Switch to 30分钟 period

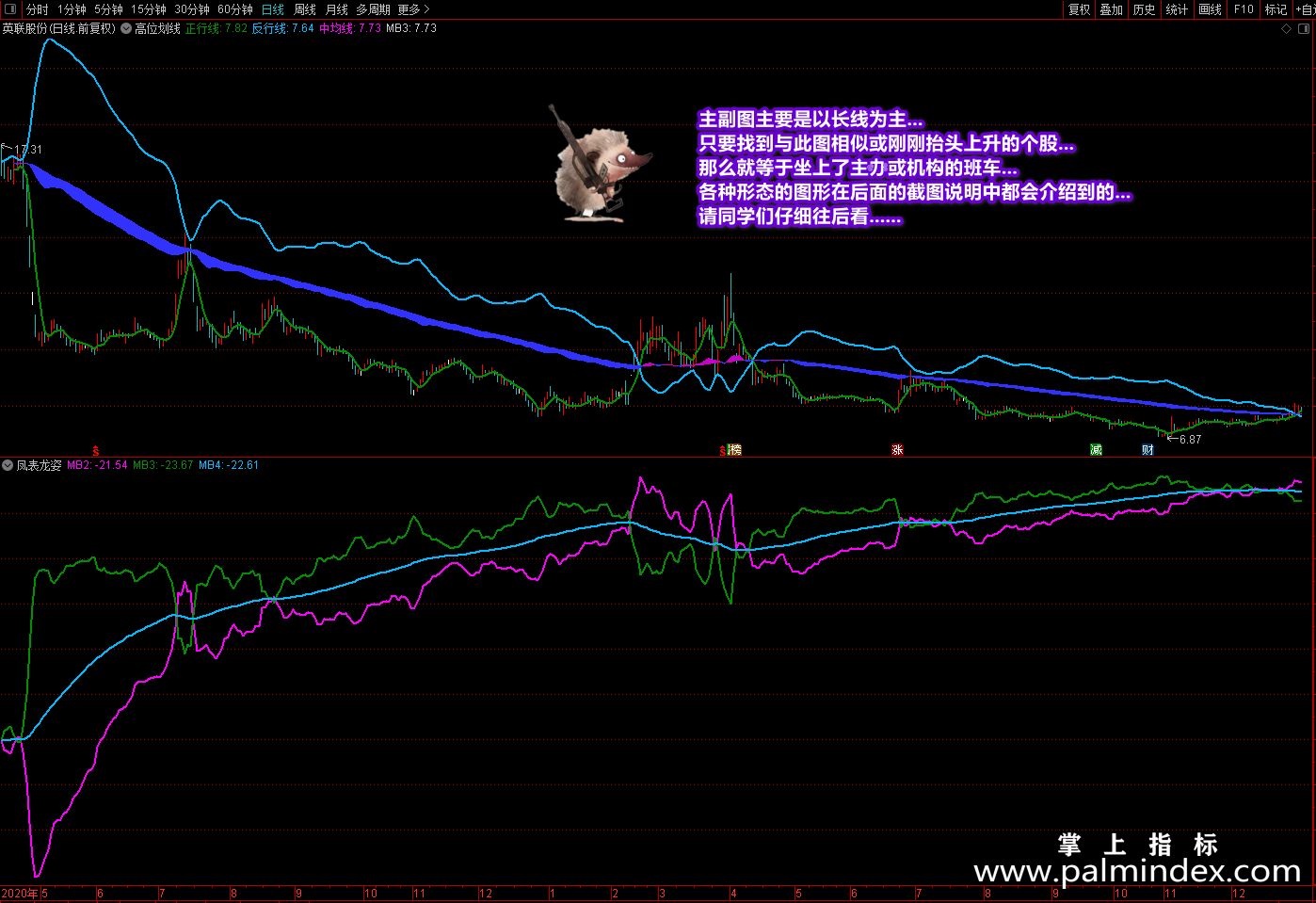(192, 9)
